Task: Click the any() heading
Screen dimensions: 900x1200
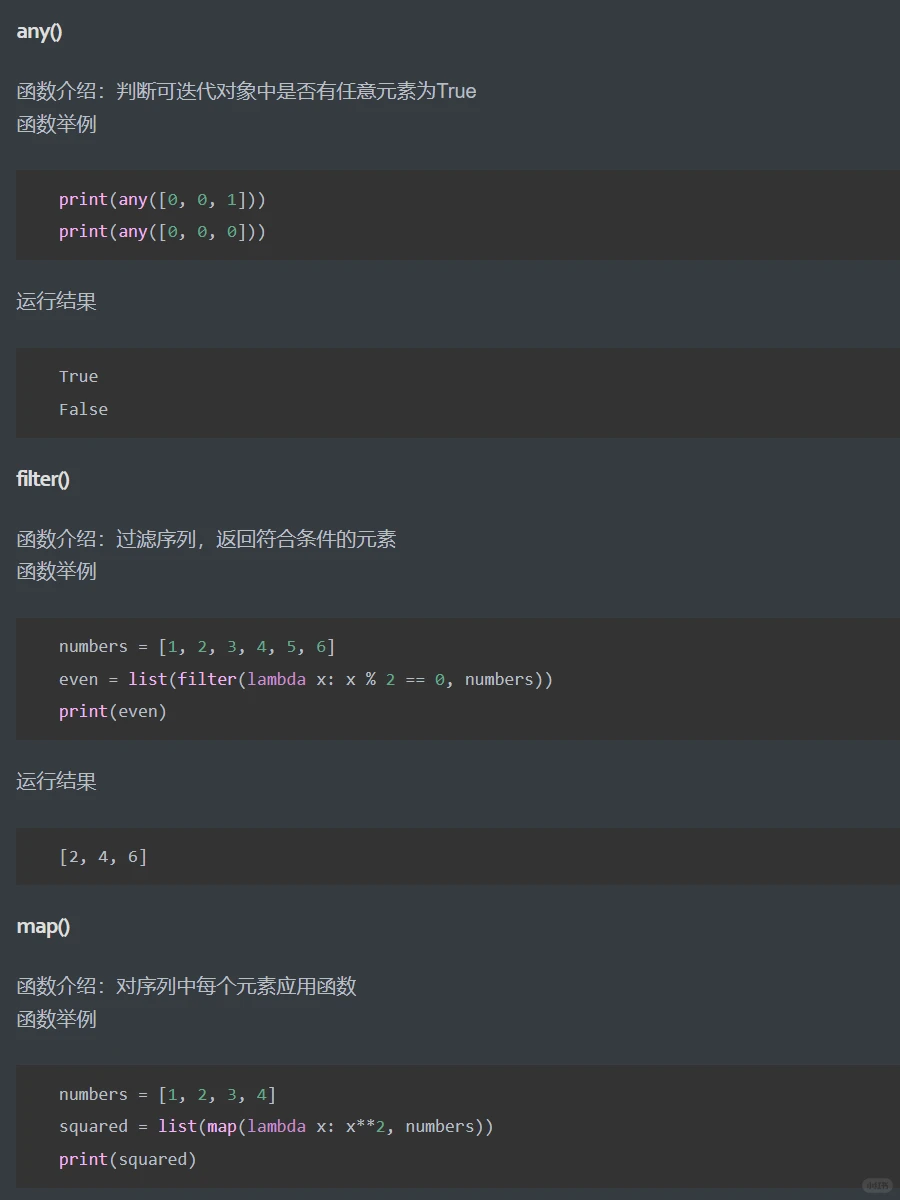Action: click(37, 31)
